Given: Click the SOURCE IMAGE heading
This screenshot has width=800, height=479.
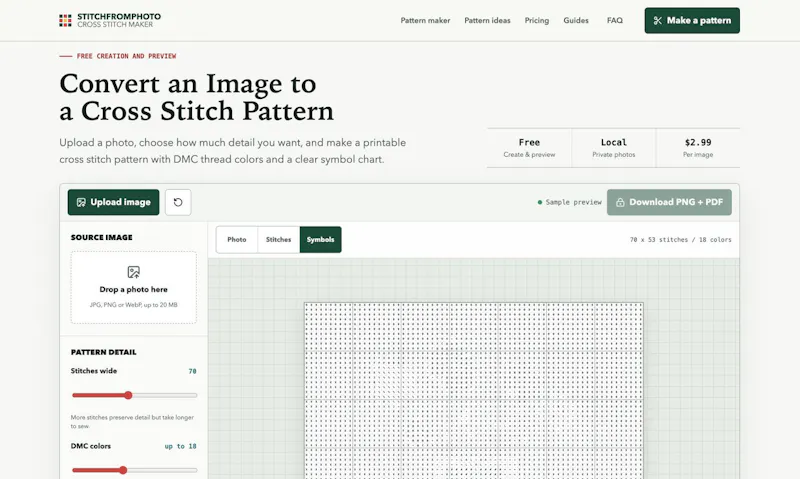Looking at the screenshot, I should 102,237.
